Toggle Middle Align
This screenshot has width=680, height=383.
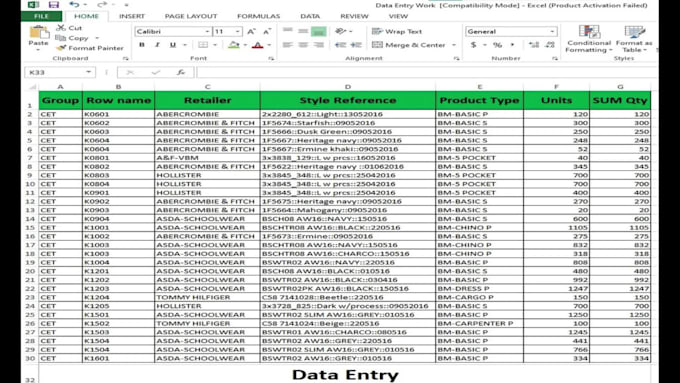coord(303,31)
